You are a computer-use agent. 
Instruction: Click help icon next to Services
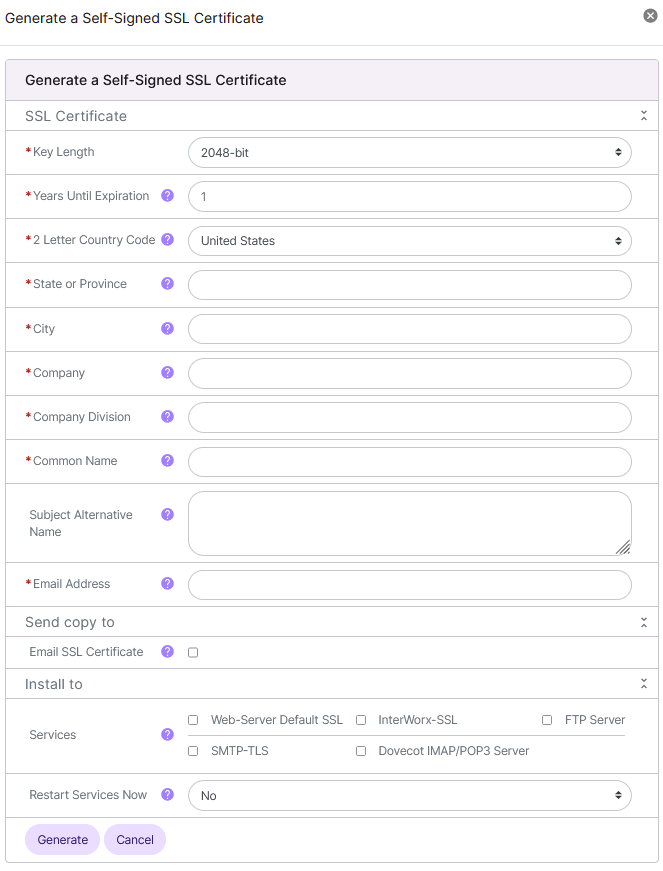click(x=167, y=734)
